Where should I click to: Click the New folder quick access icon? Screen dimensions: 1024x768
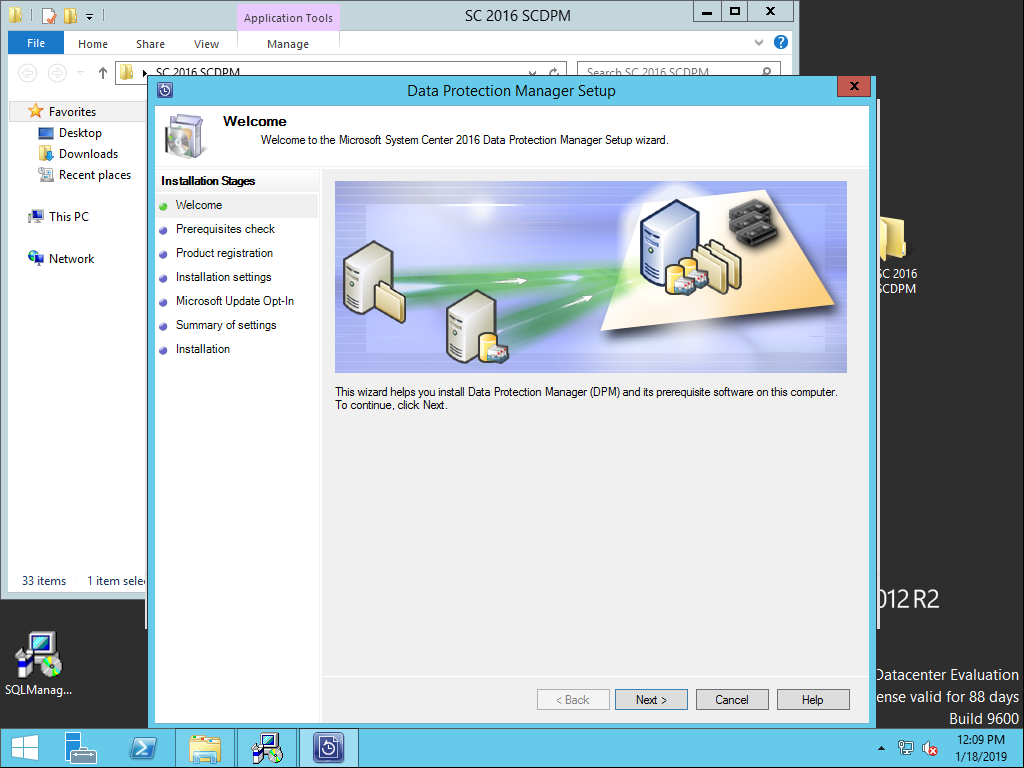70,15
